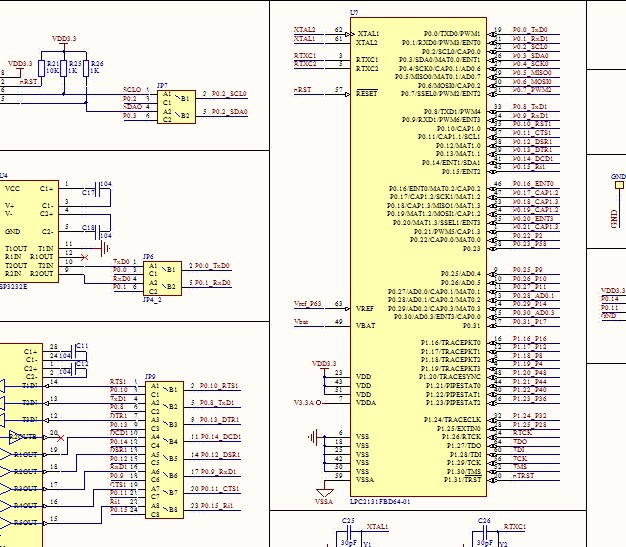The image size is (626, 547).
Task: Click the DTR1 input label on JP9
Action: [118, 416]
